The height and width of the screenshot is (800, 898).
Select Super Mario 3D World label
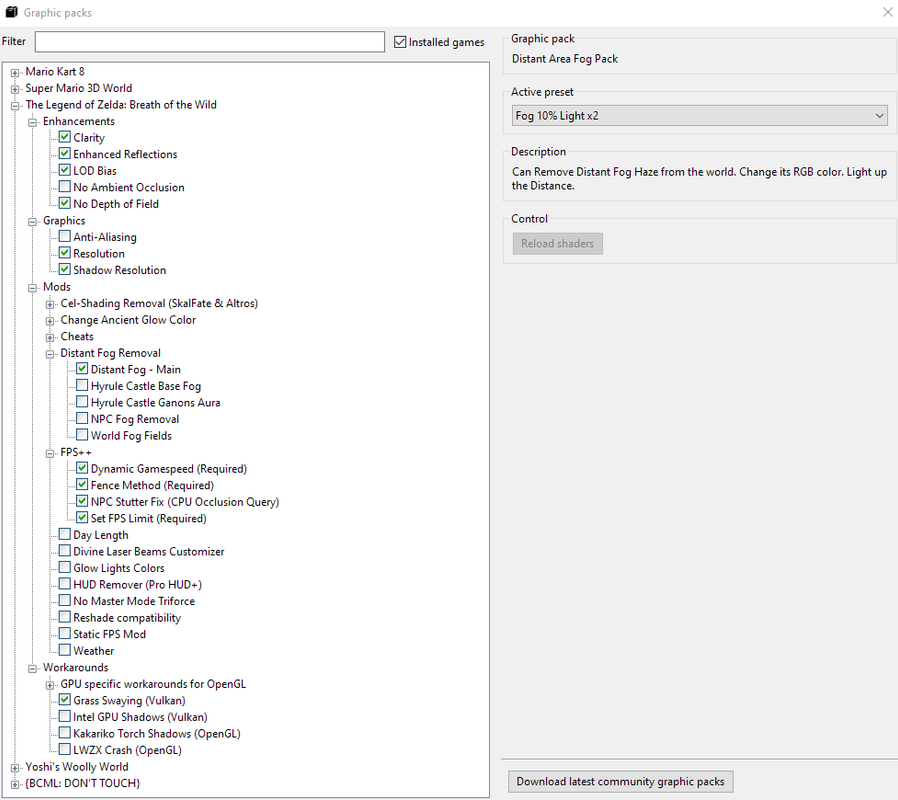coord(78,88)
